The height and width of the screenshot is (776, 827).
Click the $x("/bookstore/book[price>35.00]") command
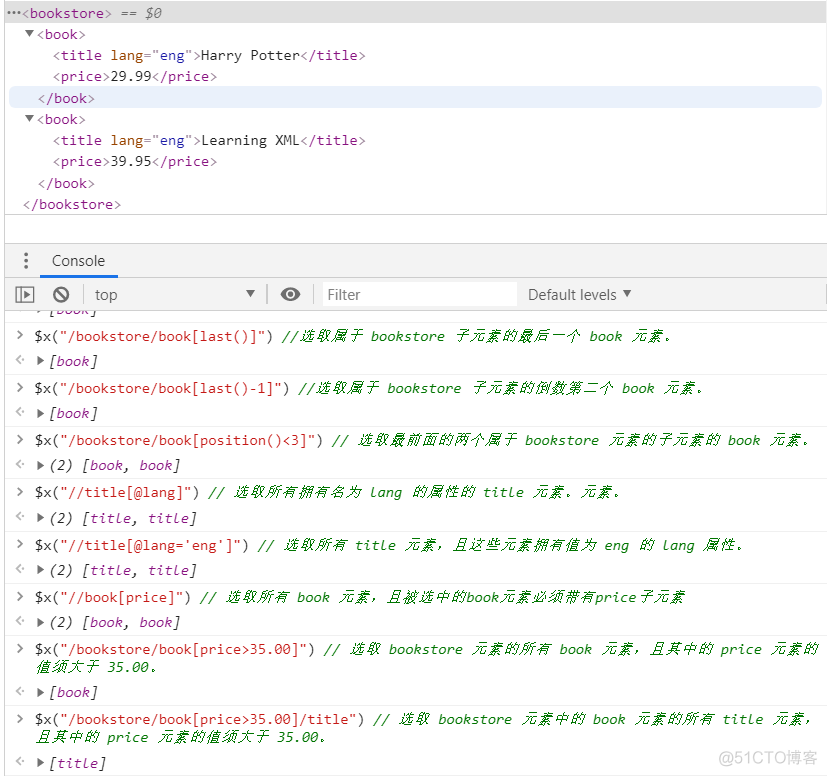tap(175, 649)
